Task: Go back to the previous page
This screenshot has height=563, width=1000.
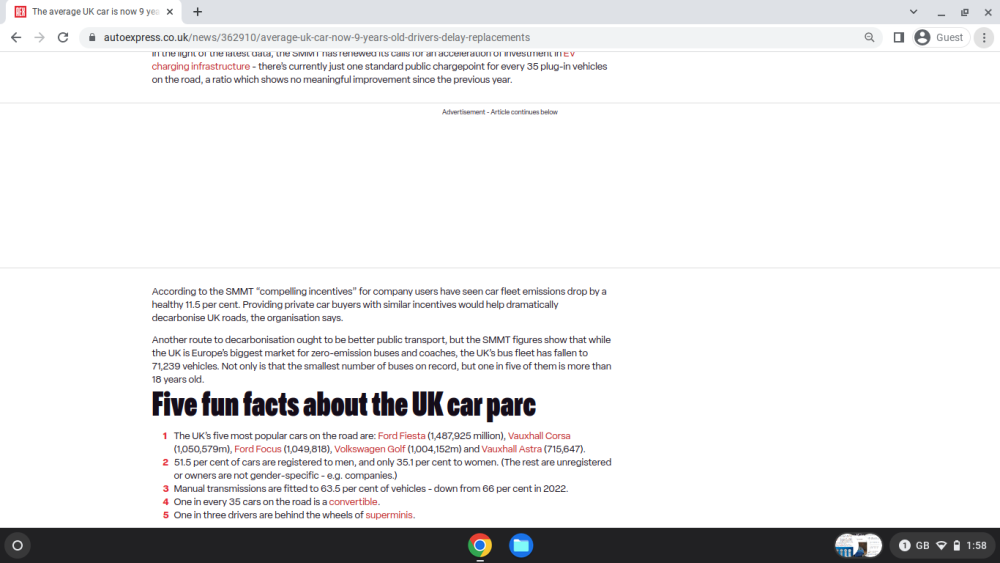Action: point(16,38)
